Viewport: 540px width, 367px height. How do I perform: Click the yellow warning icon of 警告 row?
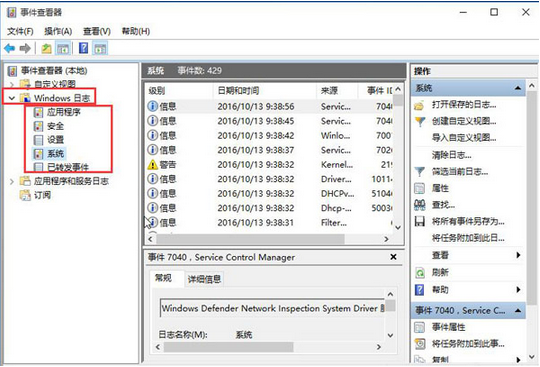(x=152, y=165)
